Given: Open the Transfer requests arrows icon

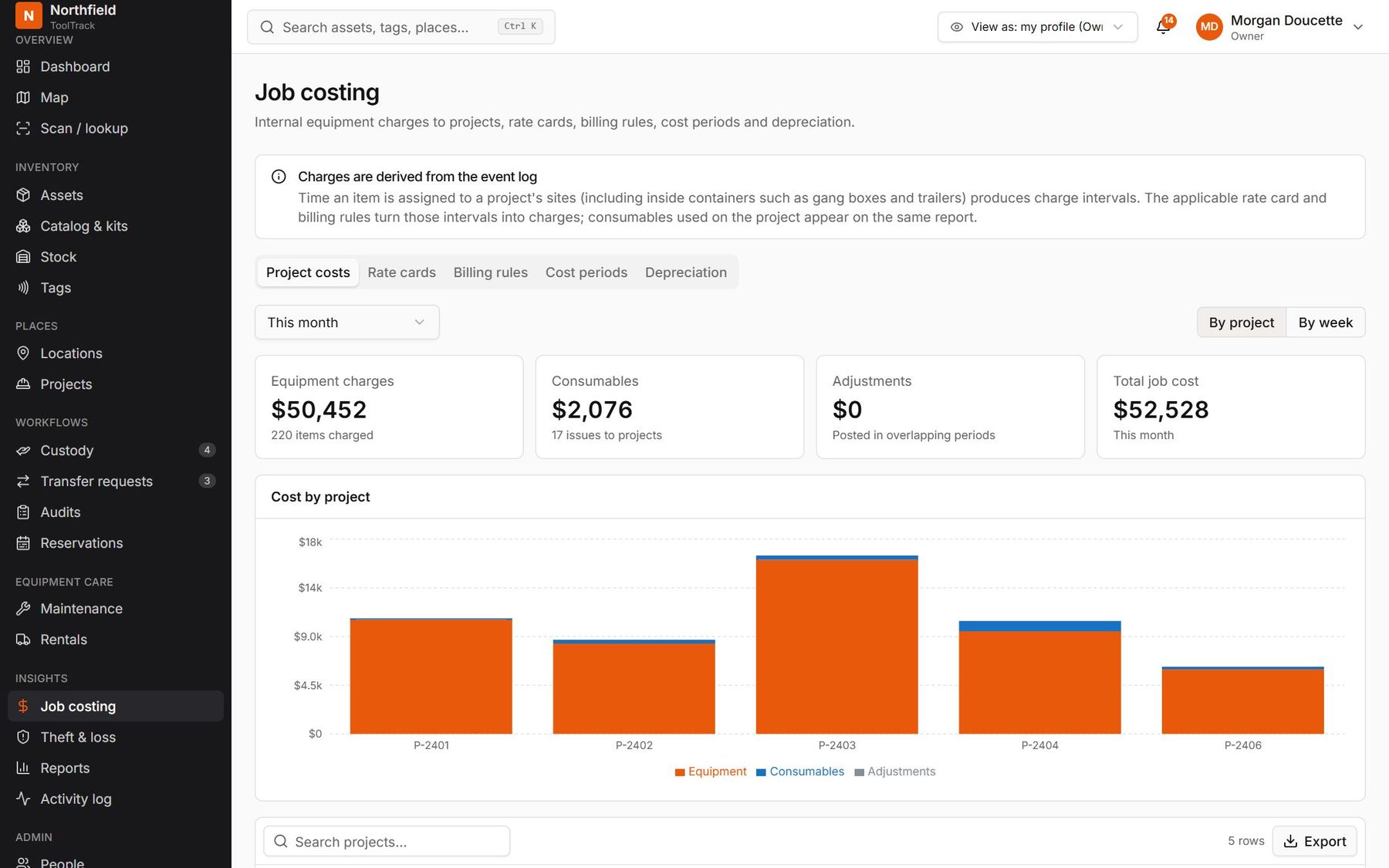Looking at the screenshot, I should pyautogui.click(x=23, y=481).
